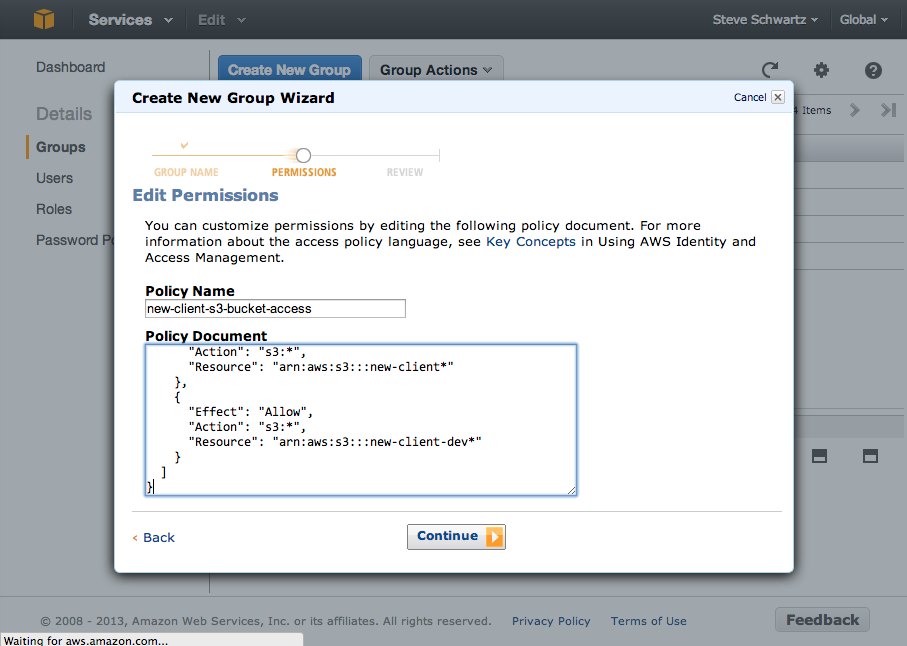
Task: Click the "Effect": "Allow" line
Action: [x=250, y=412]
